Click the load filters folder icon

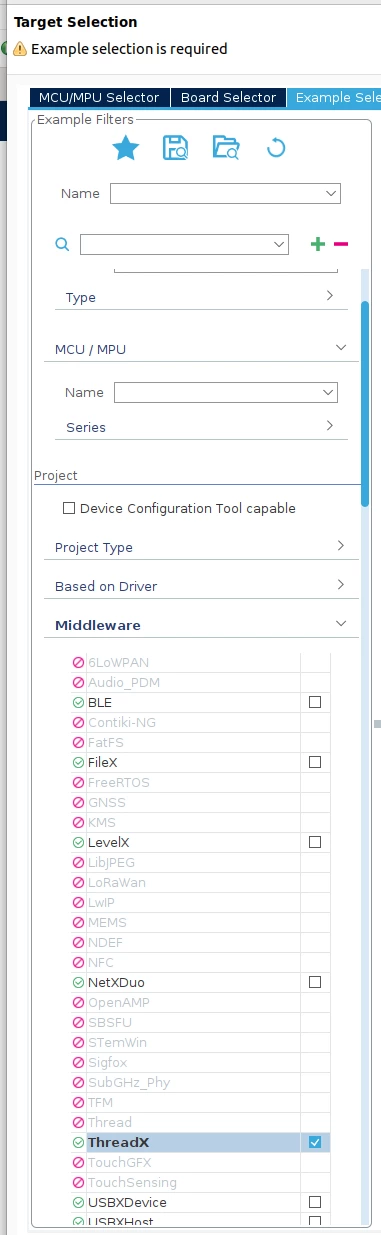pos(226,148)
